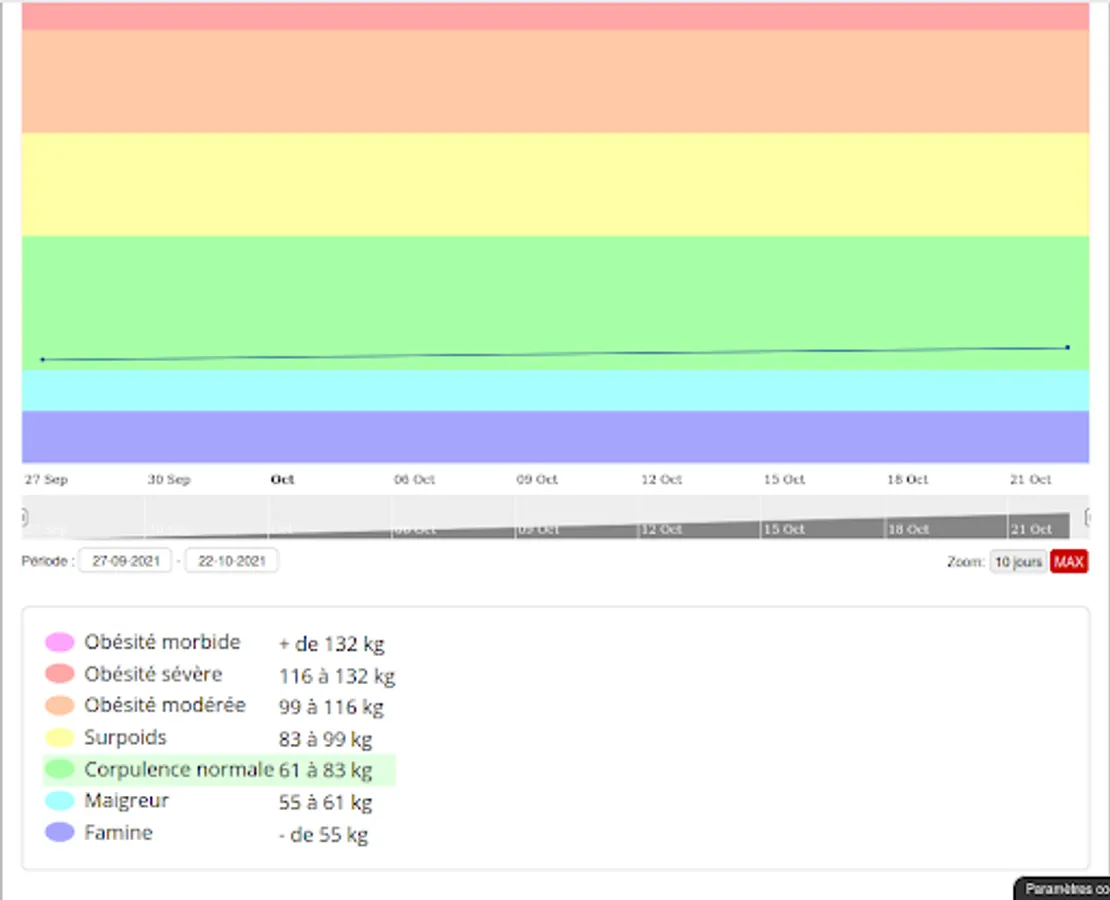Click the '+ de 132 kg' value
1110x900 pixels.
click(x=331, y=644)
